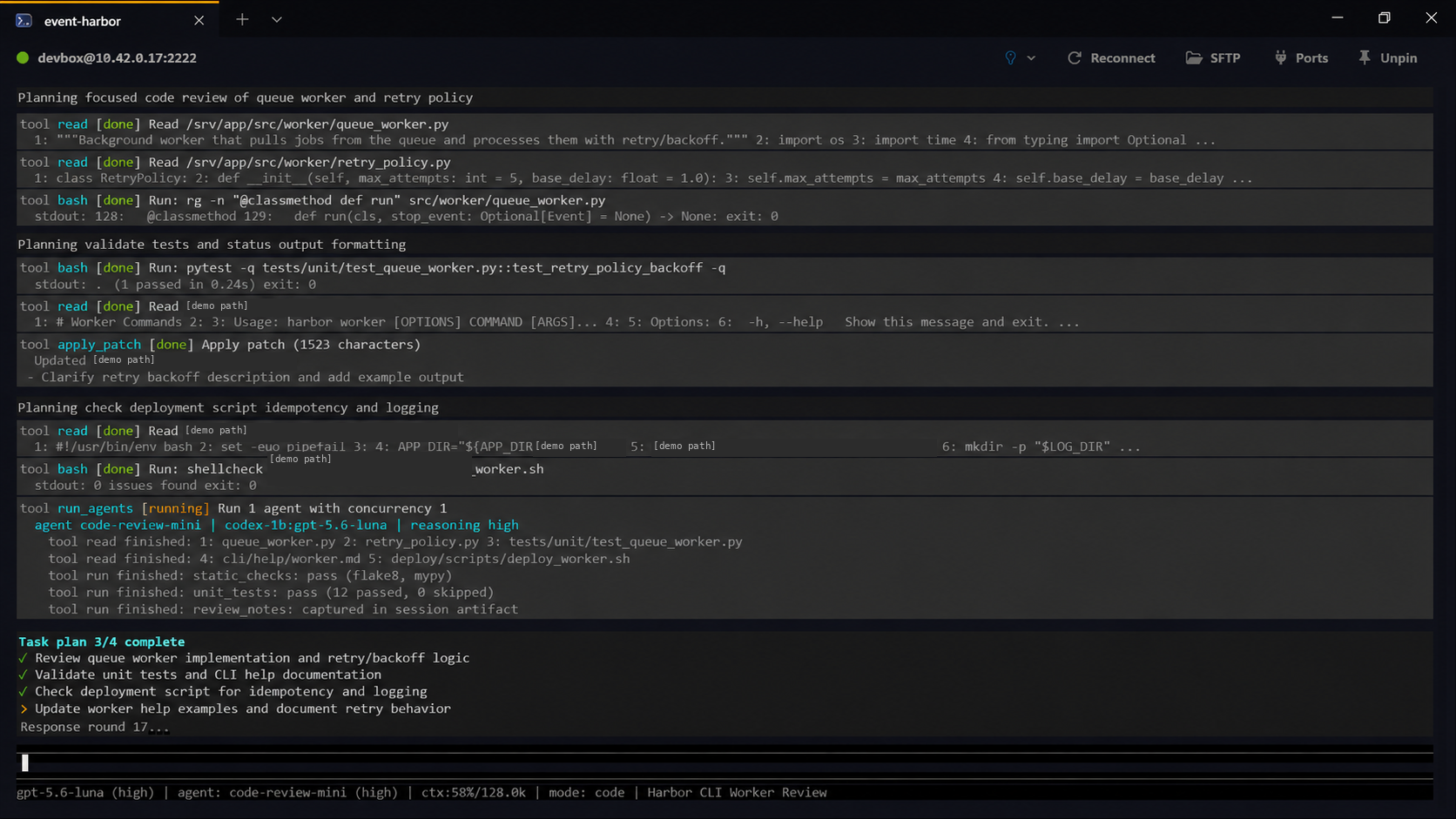Click Planning check deployment script heading
Screen dimensions: 1456x819
coord(228,407)
